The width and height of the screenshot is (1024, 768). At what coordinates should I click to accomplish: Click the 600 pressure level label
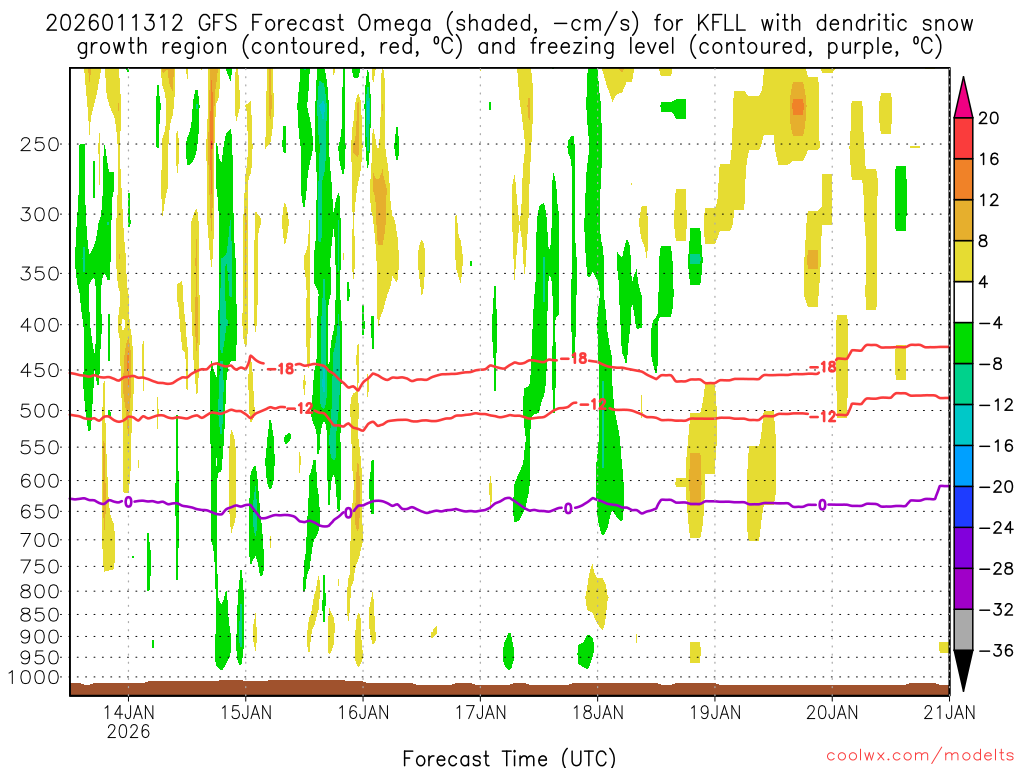[x=40, y=481]
